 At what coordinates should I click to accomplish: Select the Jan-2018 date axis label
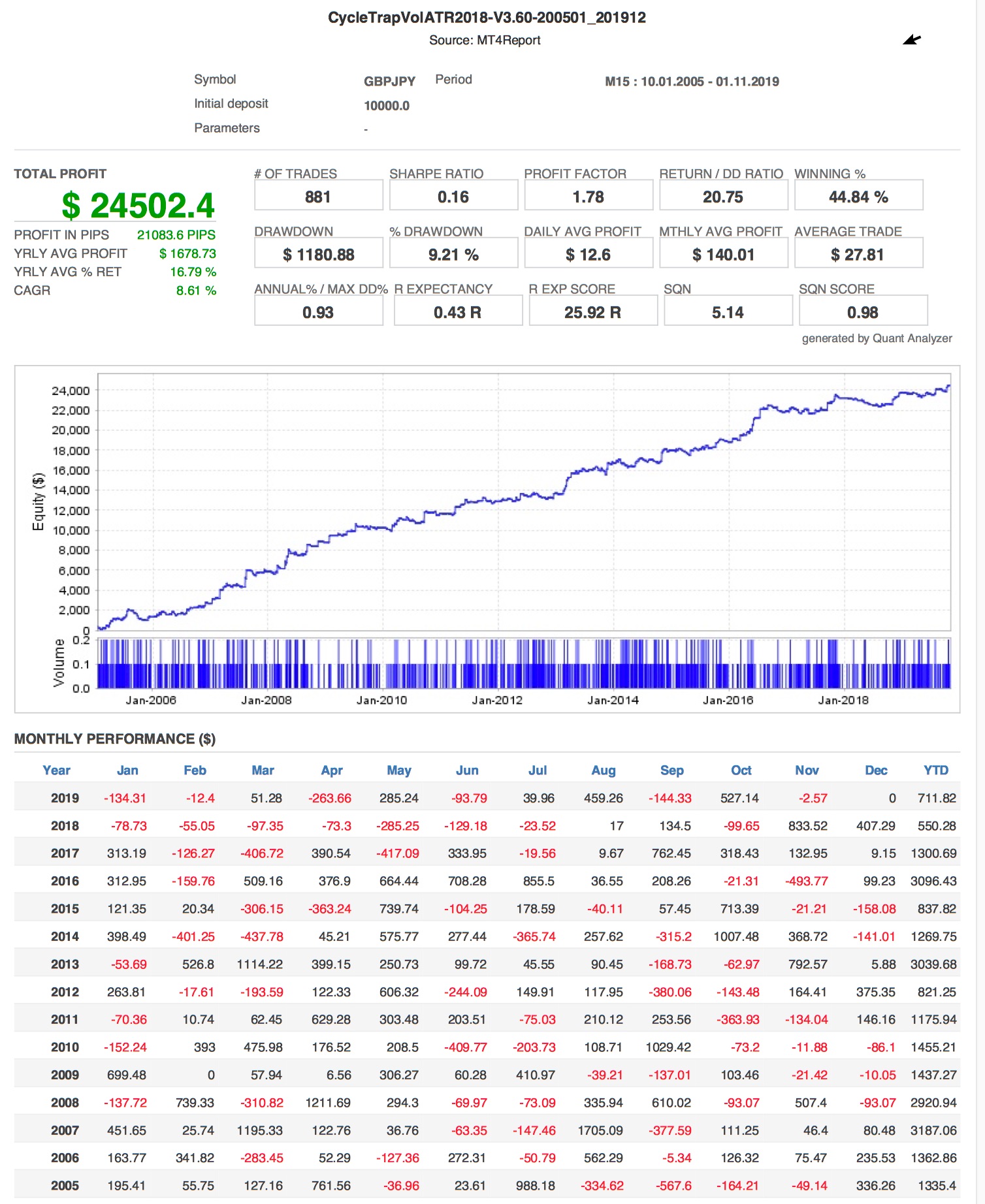[x=843, y=700]
